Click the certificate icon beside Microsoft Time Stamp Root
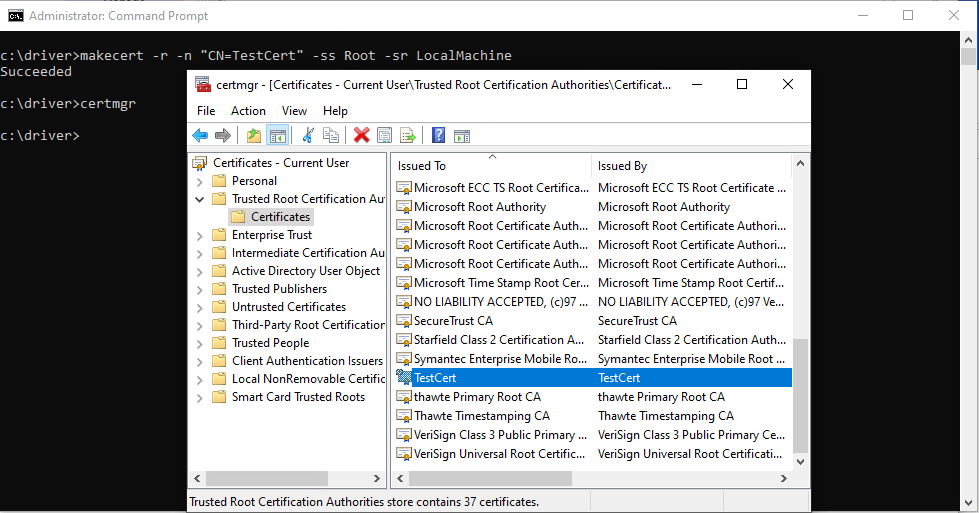This screenshot has height=513, width=979. (x=404, y=283)
